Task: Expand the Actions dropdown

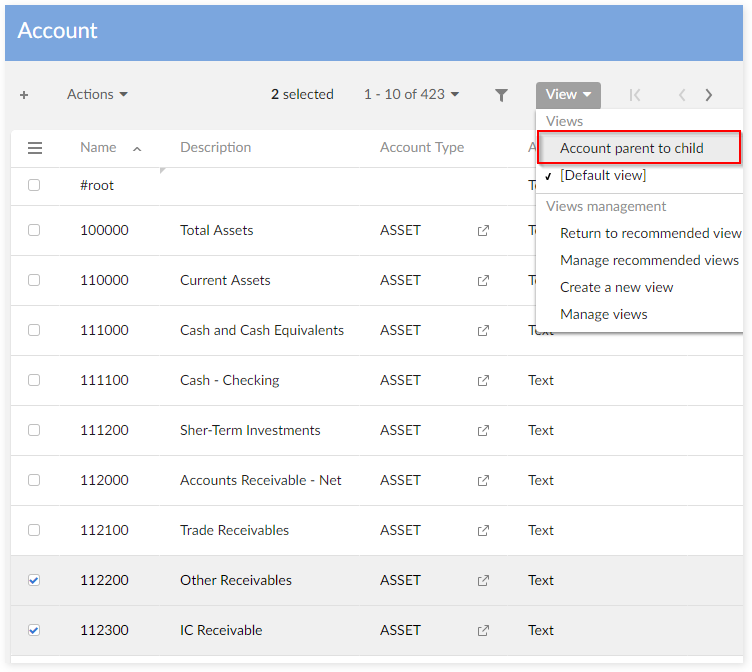Action: click(x=97, y=94)
